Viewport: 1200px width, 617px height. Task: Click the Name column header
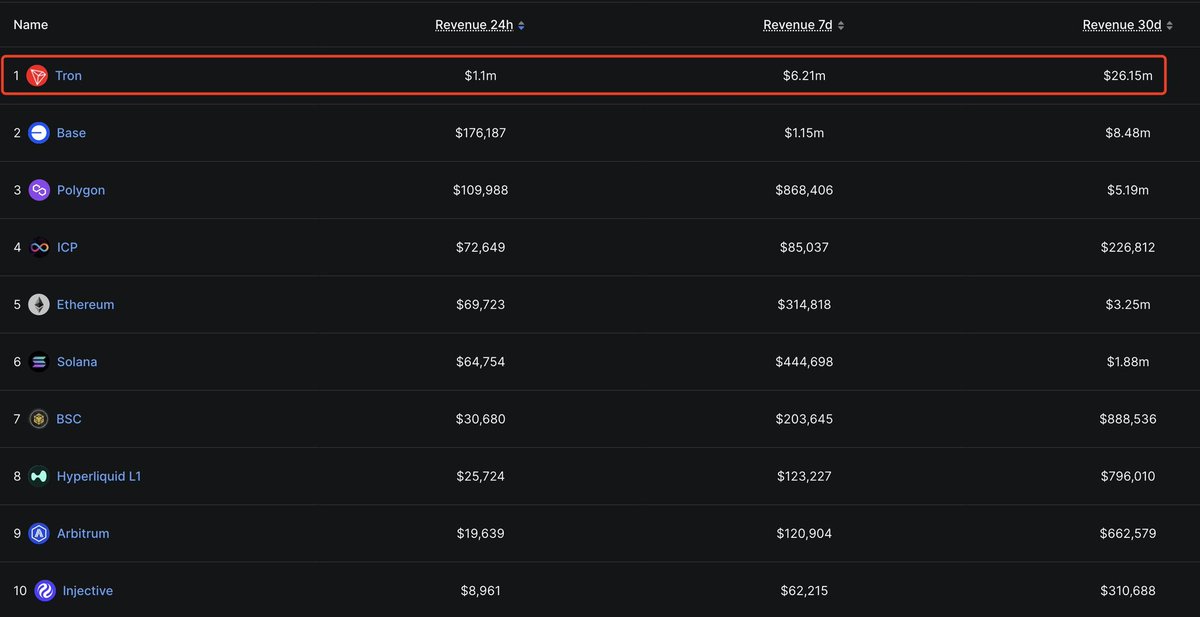(30, 24)
